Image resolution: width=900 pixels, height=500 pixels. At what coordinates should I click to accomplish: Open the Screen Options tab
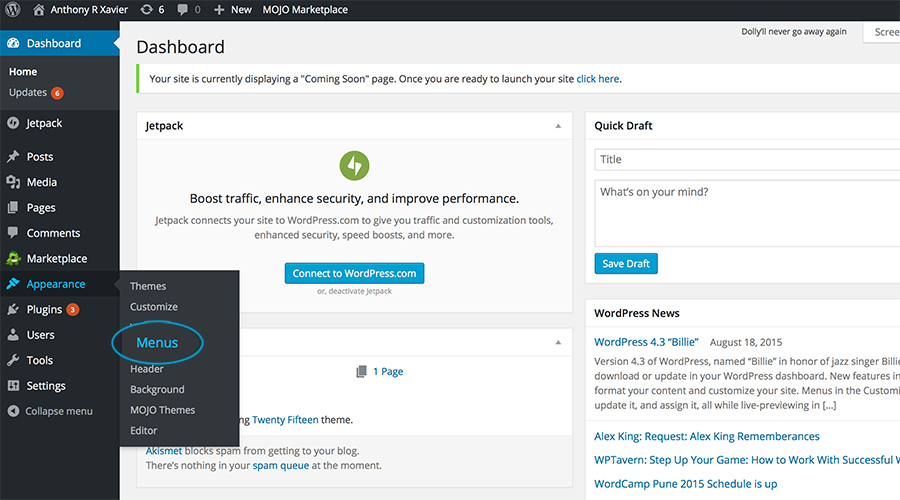point(884,32)
